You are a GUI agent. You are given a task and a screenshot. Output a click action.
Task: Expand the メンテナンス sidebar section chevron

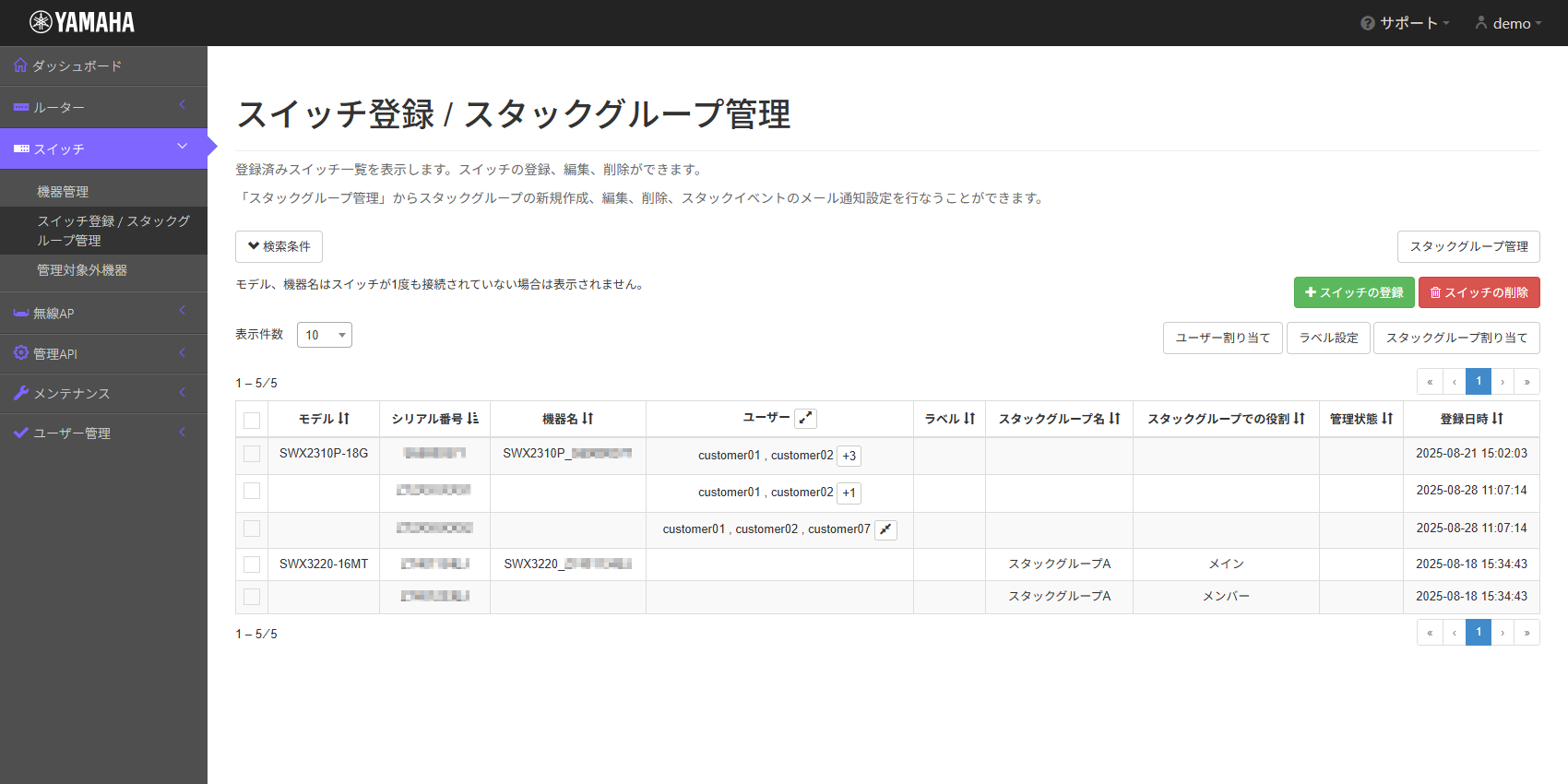pos(183,392)
